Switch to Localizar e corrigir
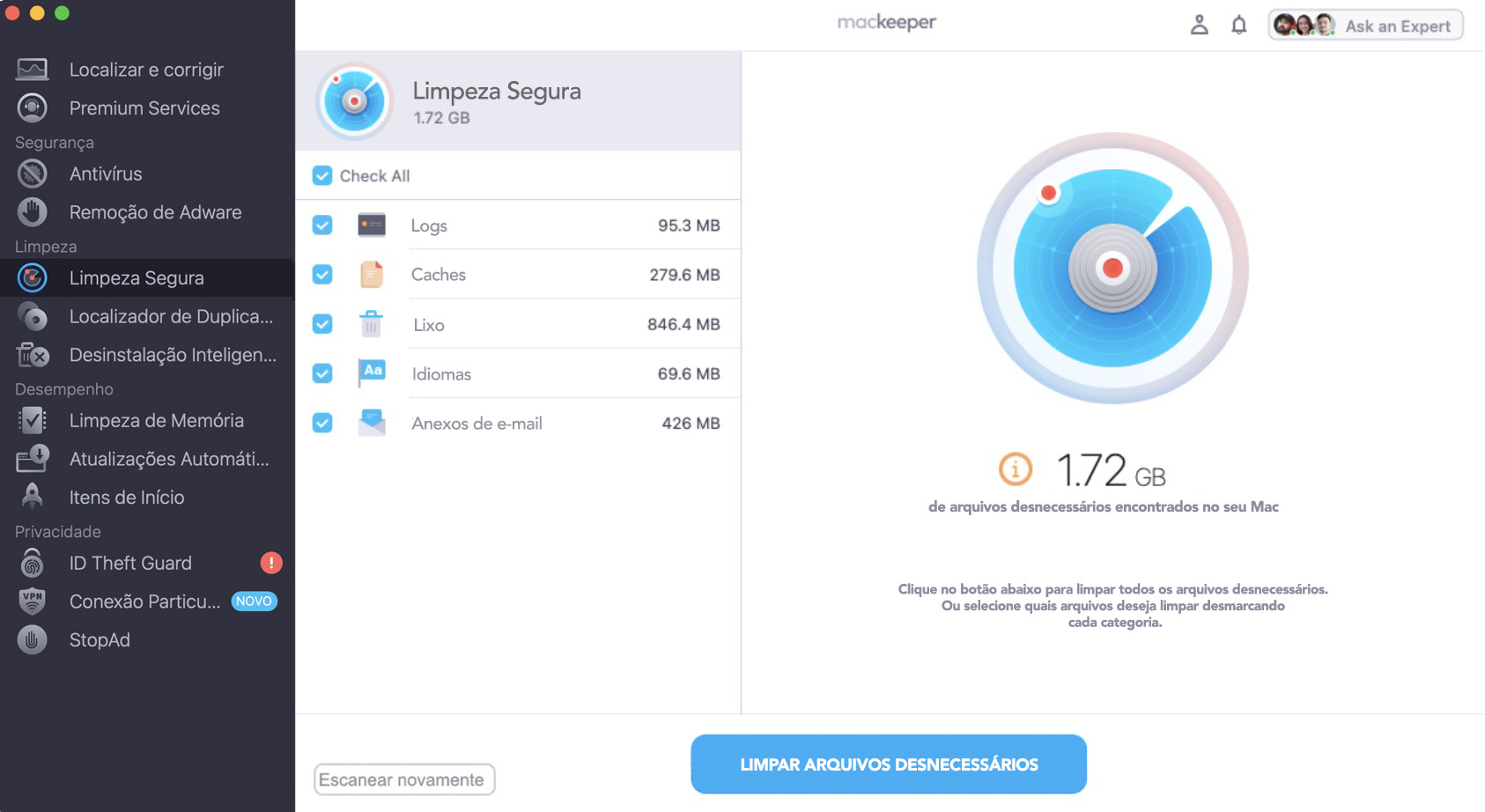 (146, 69)
